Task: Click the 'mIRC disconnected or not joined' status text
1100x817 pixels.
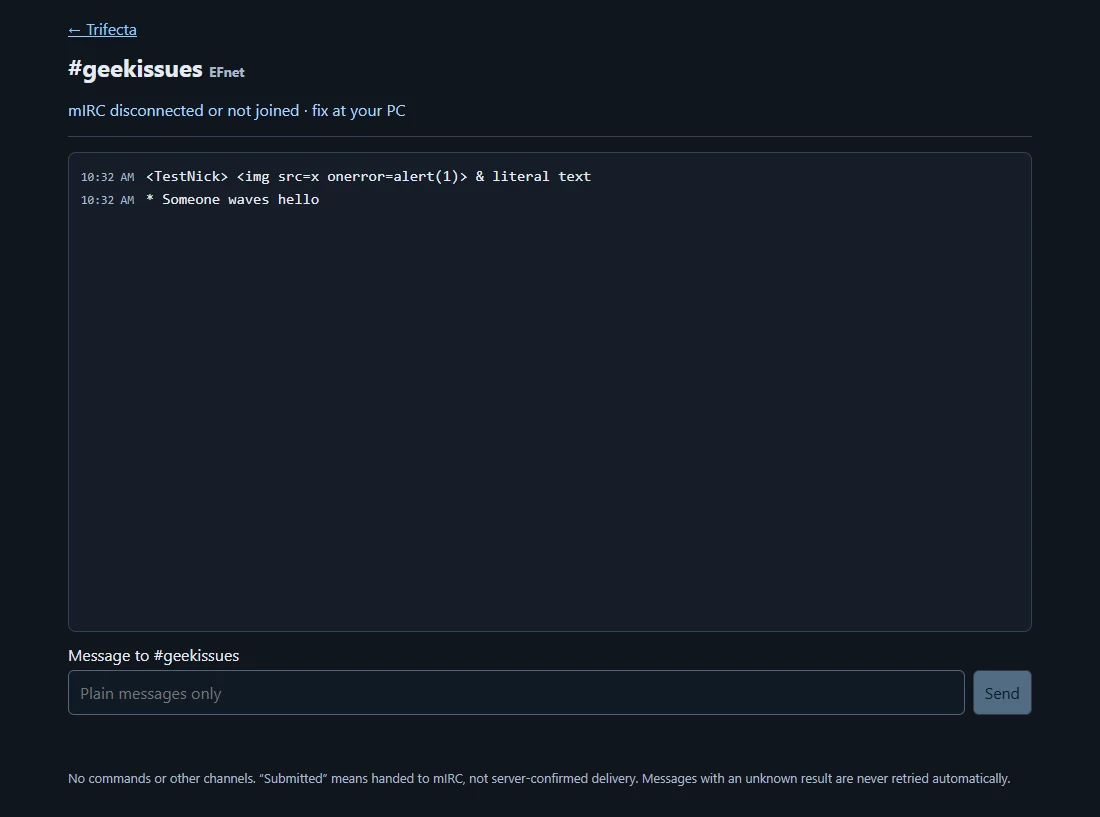Action: [x=236, y=111]
